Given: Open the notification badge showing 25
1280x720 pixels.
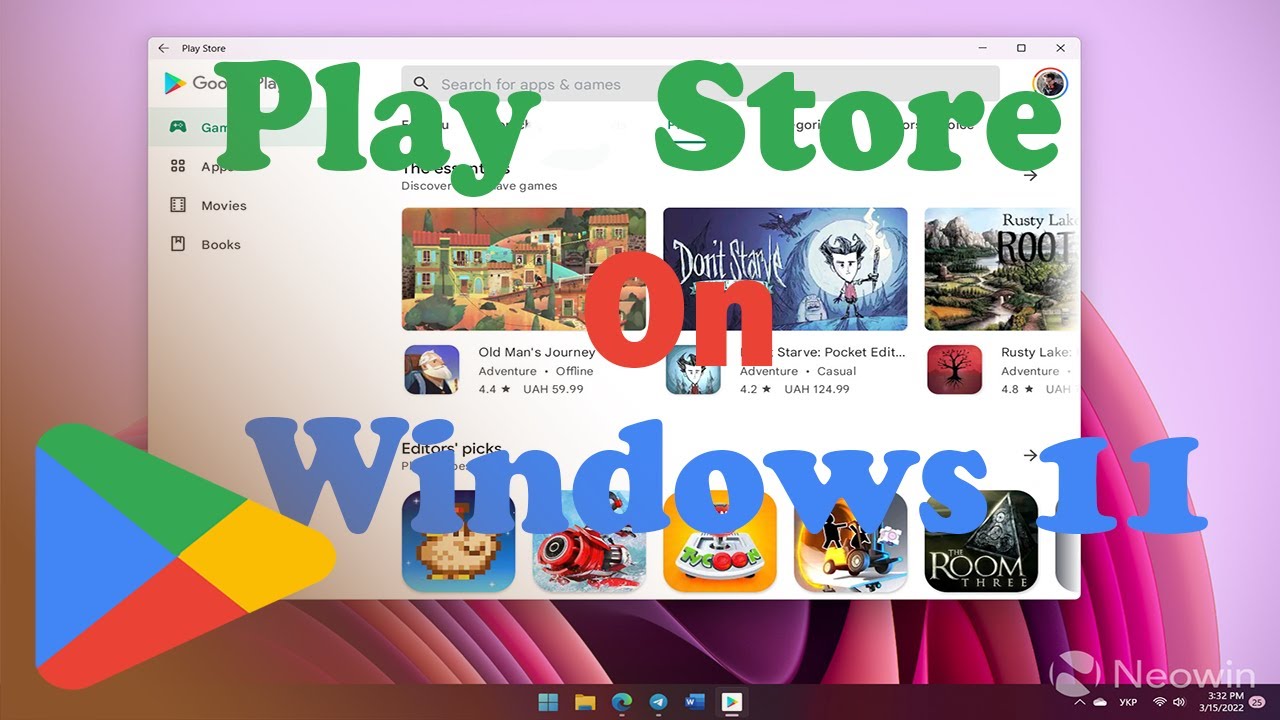Looking at the screenshot, I should [1257, 702].
